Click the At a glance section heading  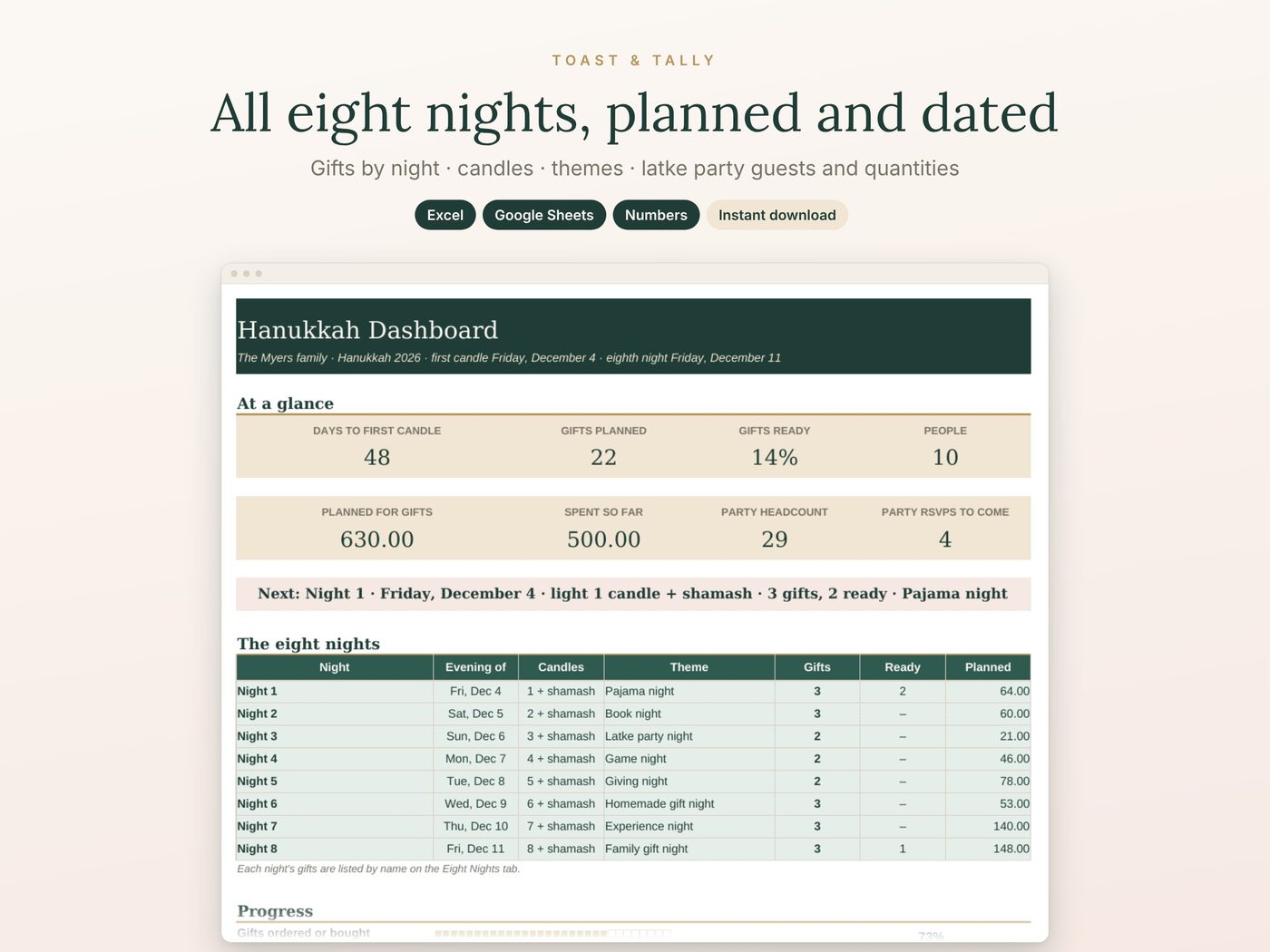click(285, 403)
